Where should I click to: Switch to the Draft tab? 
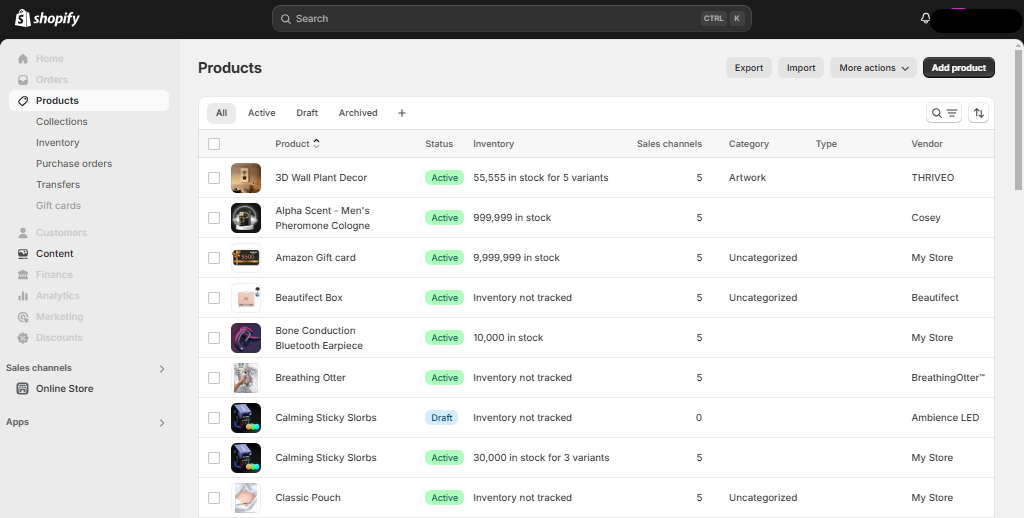pyautogui.click(x=307, y=113)
